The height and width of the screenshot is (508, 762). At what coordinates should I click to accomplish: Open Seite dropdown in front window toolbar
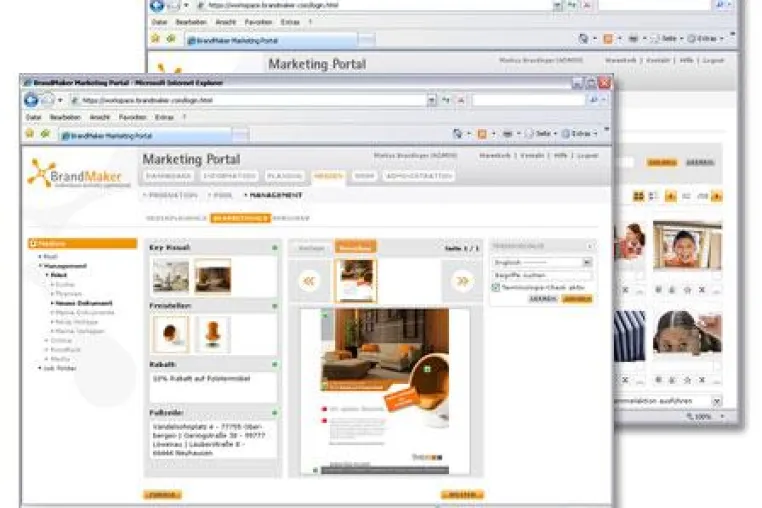(x=555, y=134)
